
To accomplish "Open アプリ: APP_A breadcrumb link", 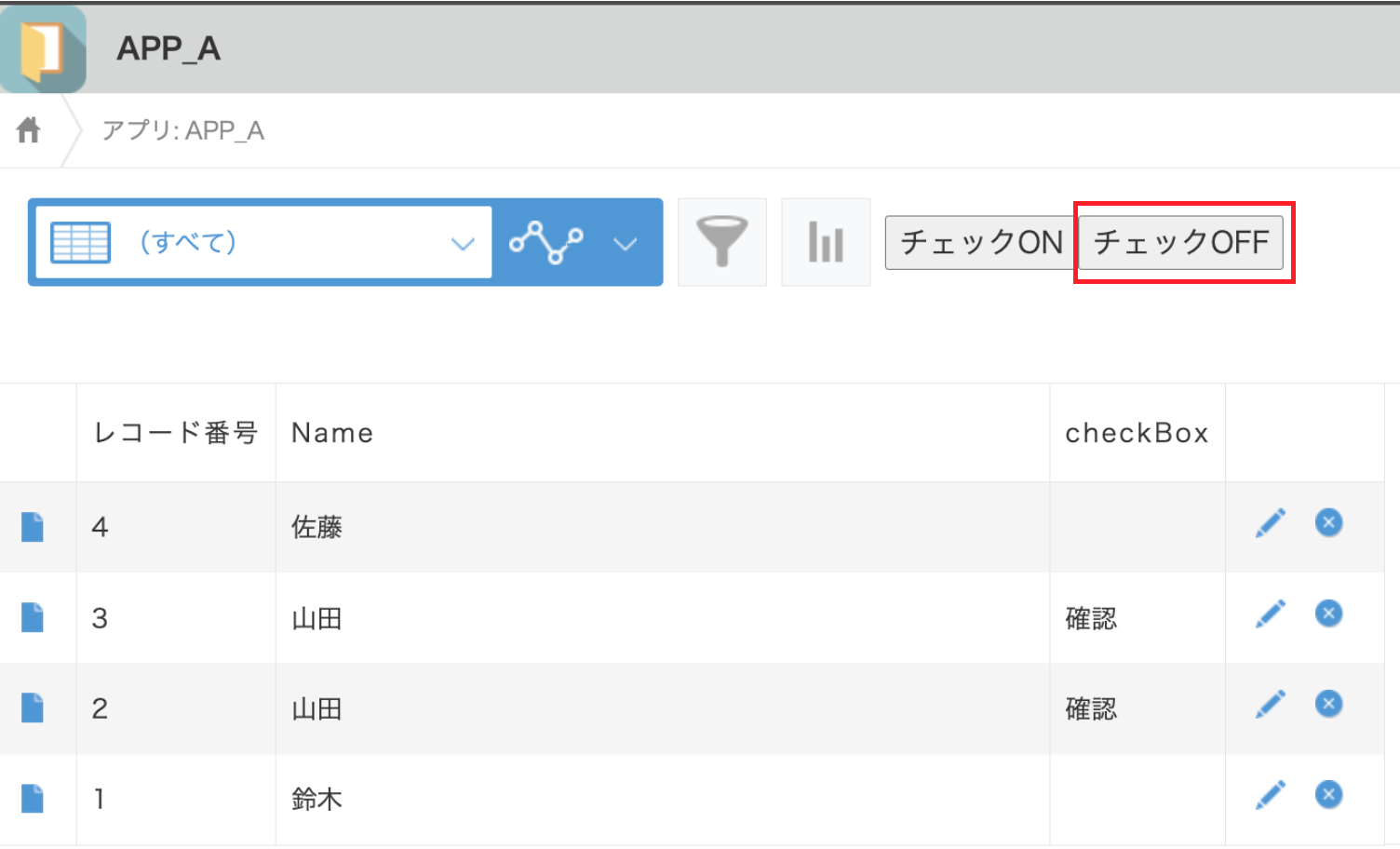I will pyautogui.click(x=183, y=129).
